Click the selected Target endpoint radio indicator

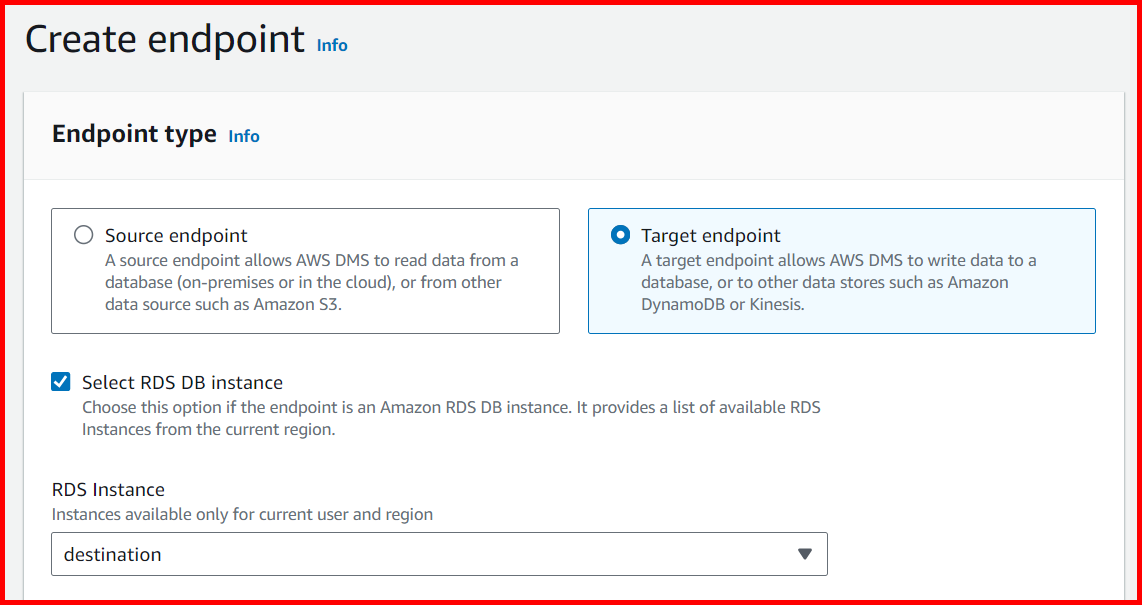point(621,235)
